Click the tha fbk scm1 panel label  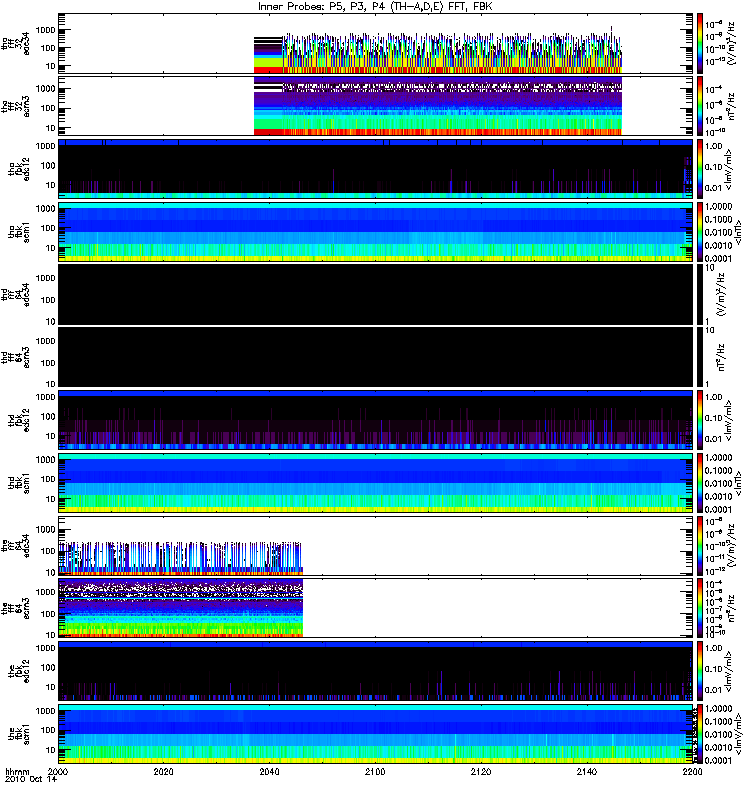pyautogui.click(x=19, y=232)
